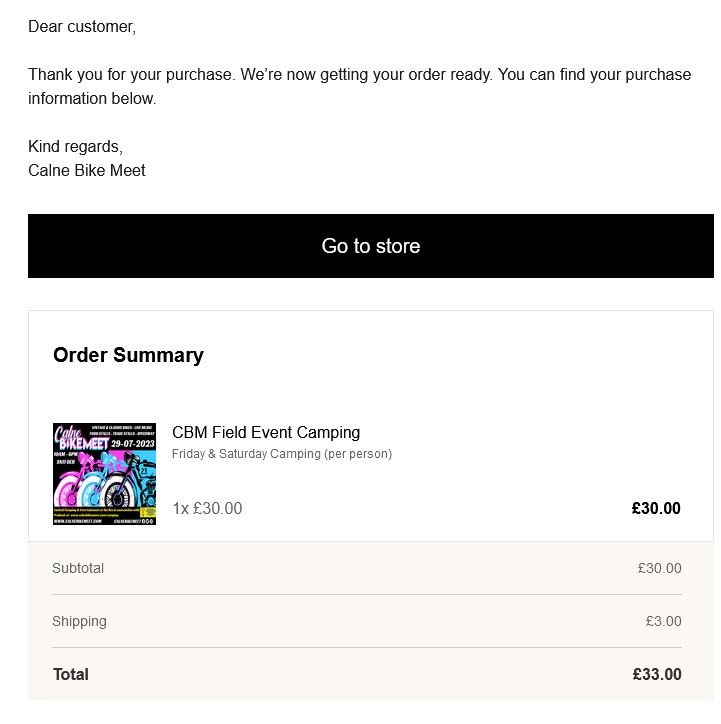Screen dimensions: 721x724
Task: Click Friday & Saturday Camping description text
Action: tap(282, 454)
